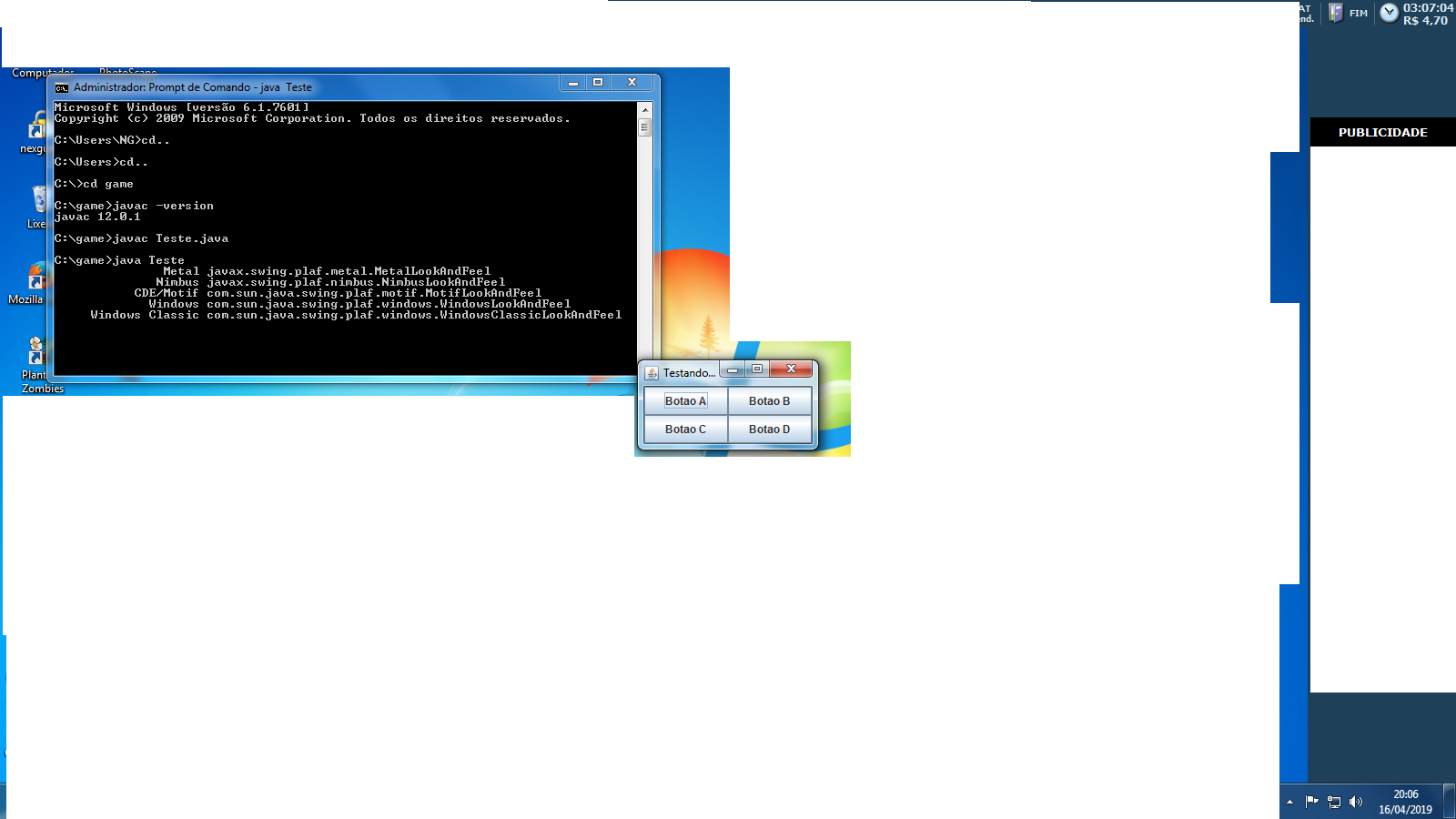Image resolution: width=1456 pixels, height=819 pixels.
Task: Click the Show Desktop strip on taskbar
Action: click(x=1450, y=802)
